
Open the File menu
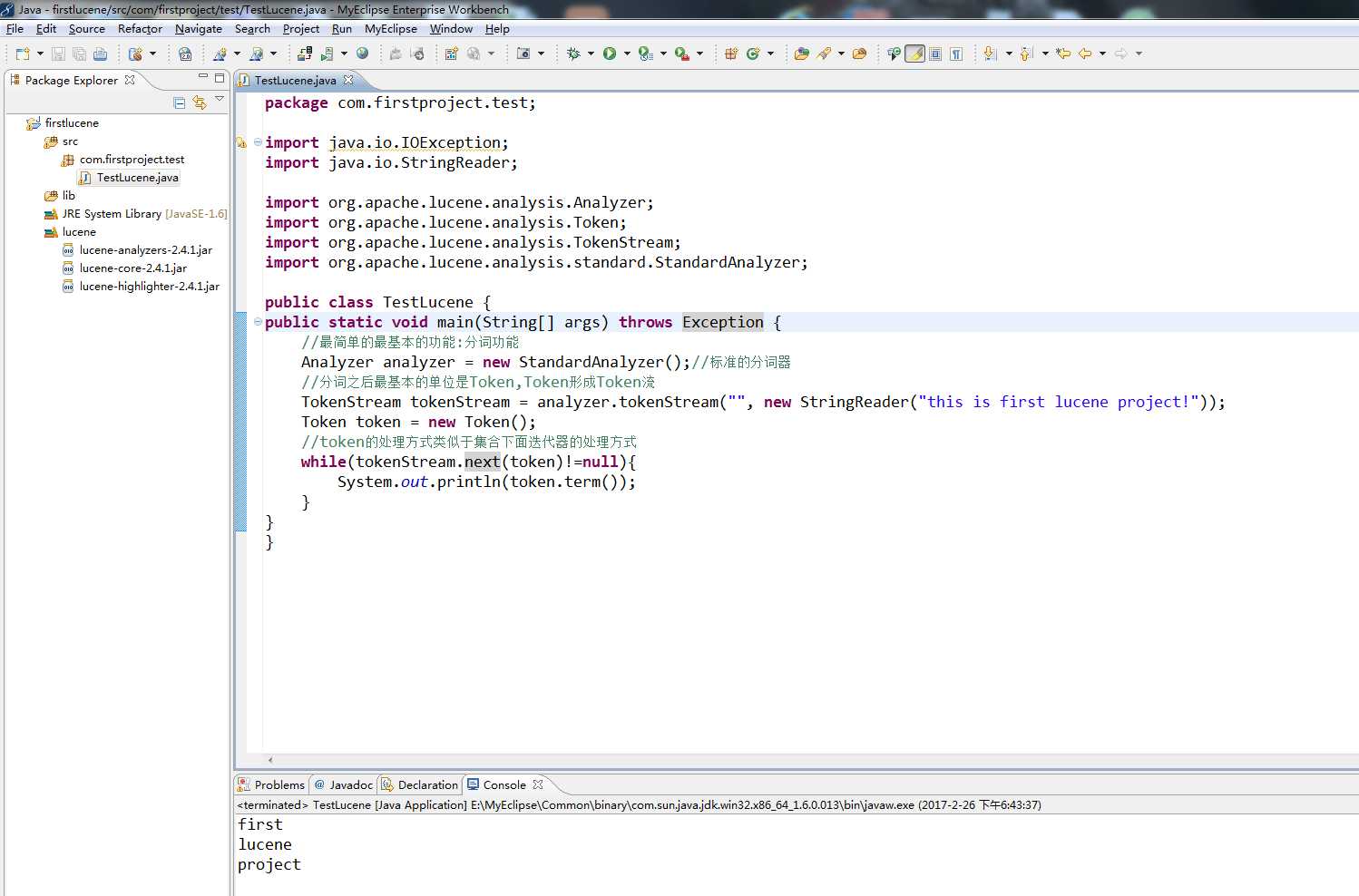(x=15, y=29)
